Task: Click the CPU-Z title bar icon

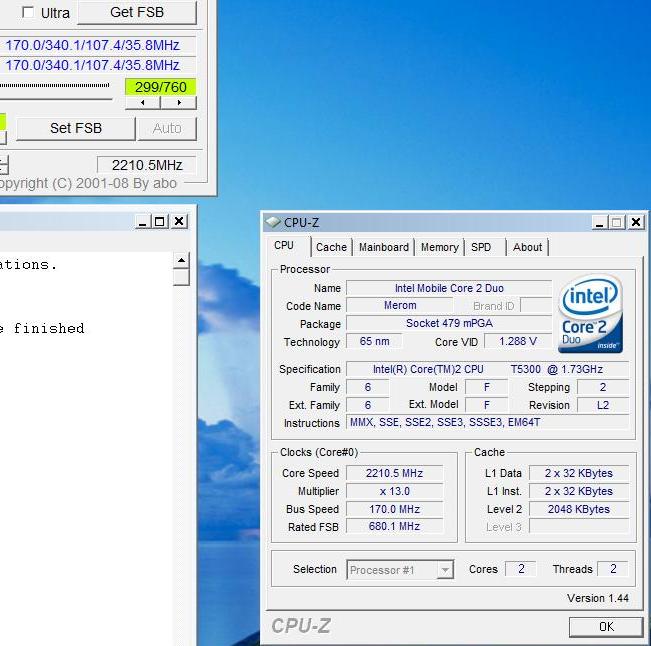Action: (273, 222)
